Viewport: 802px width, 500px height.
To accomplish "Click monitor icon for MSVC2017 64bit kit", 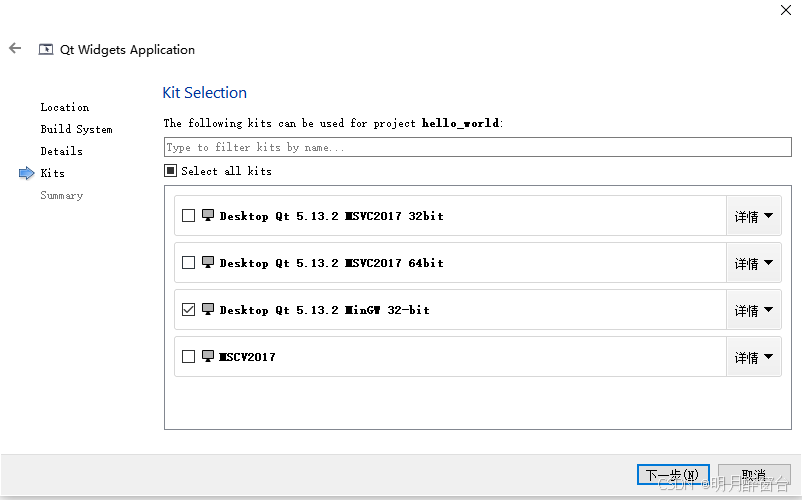I will tap(208, 262).
